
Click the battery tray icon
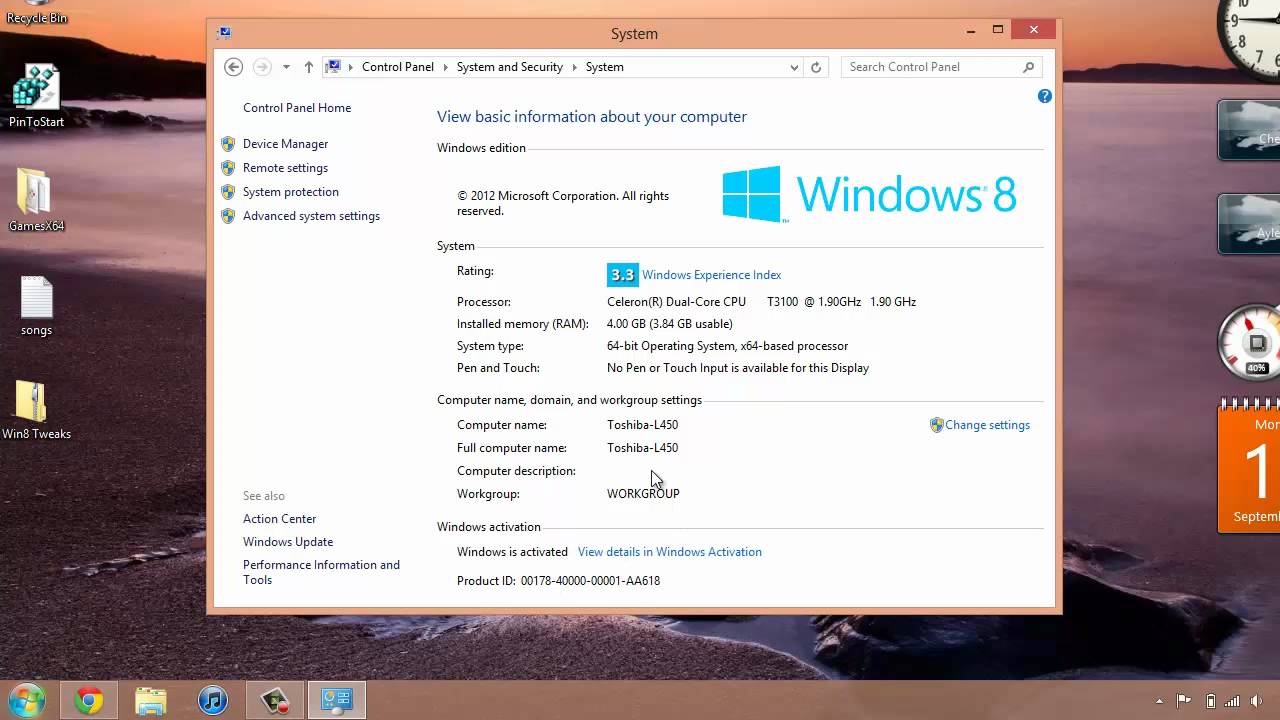1210,701
